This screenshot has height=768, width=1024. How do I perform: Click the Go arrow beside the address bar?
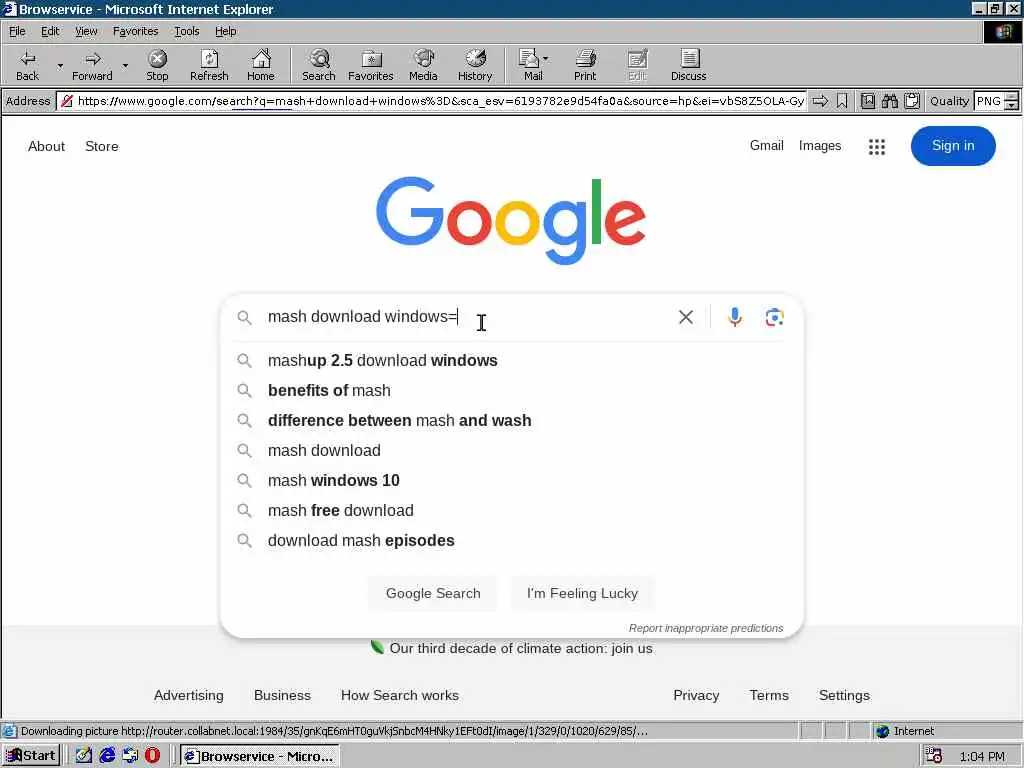[x=820, y=101]
